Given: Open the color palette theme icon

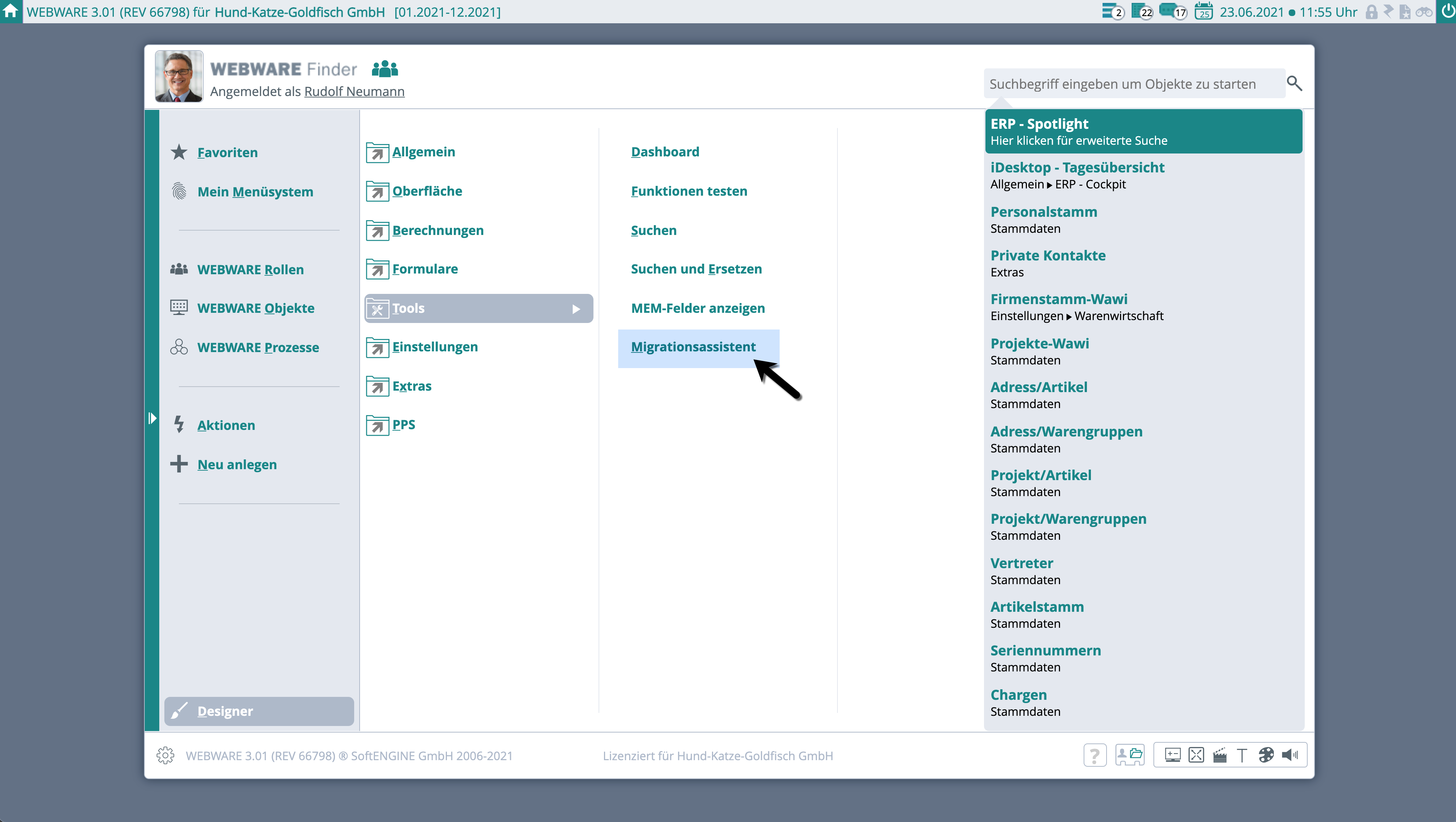Looking at the screenshot, I should (1266, 755).
